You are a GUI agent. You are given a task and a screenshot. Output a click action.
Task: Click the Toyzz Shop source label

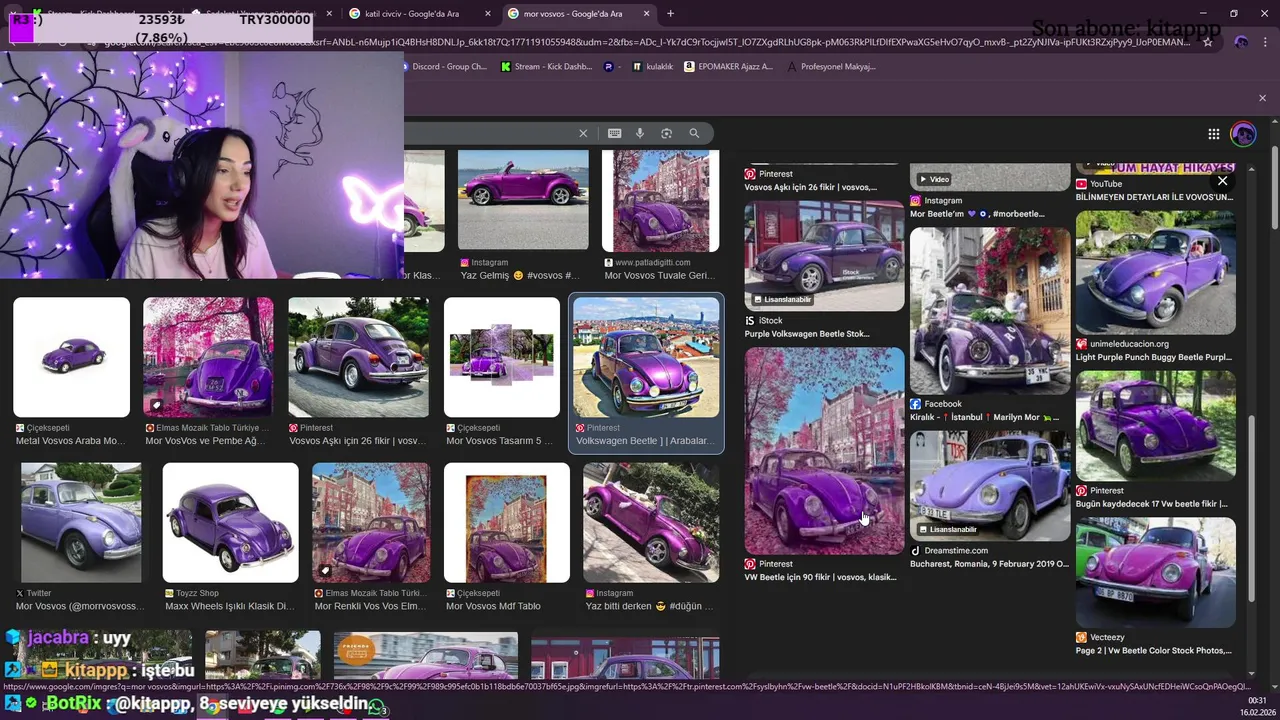point(197,593)
